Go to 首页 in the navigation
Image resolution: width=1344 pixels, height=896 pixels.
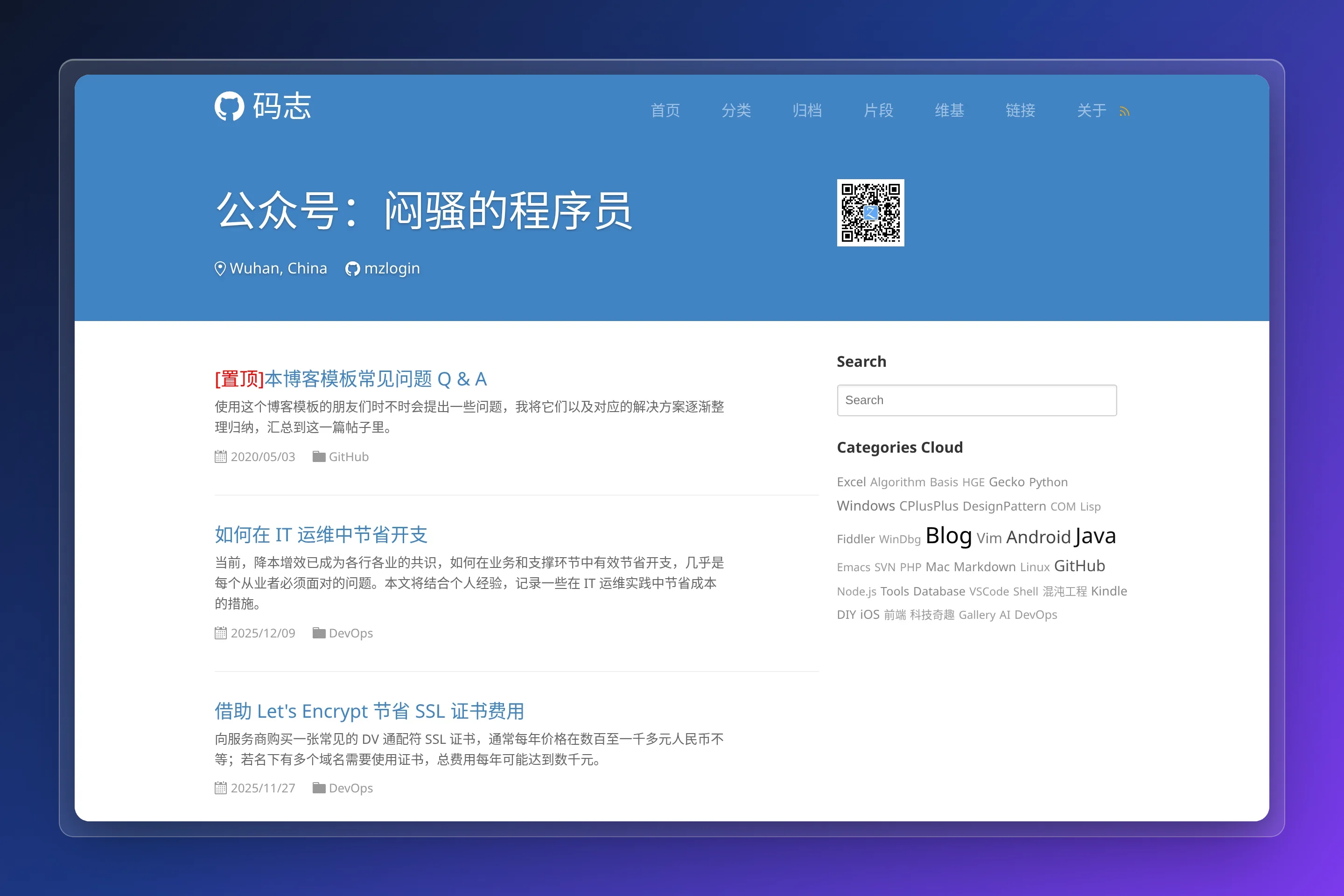click(x=665, y=110)
